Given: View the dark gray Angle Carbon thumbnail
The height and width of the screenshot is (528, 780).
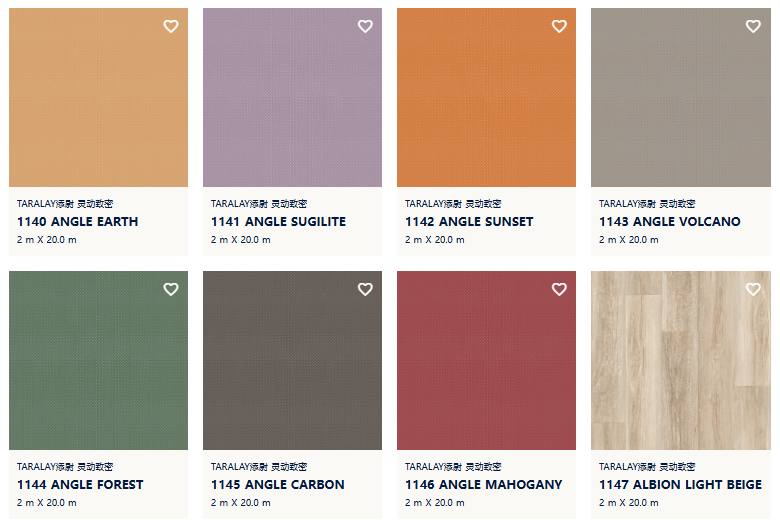Looking at the screenshot, I should point(292,360).
